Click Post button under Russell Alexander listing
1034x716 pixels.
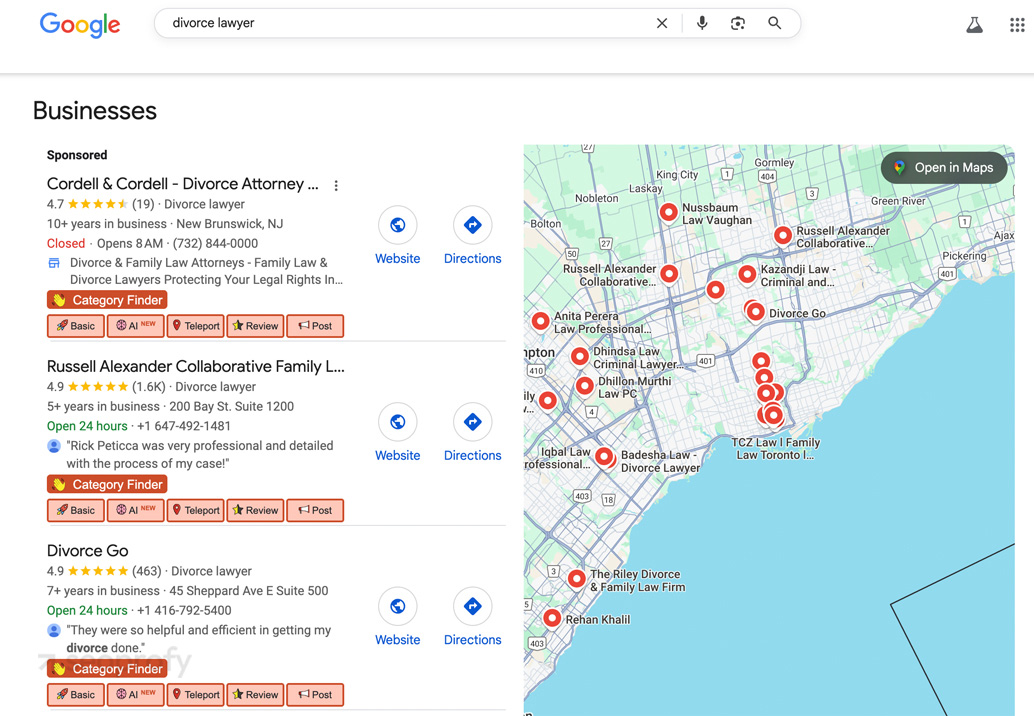pyautogui.click(x=315, y=510)
